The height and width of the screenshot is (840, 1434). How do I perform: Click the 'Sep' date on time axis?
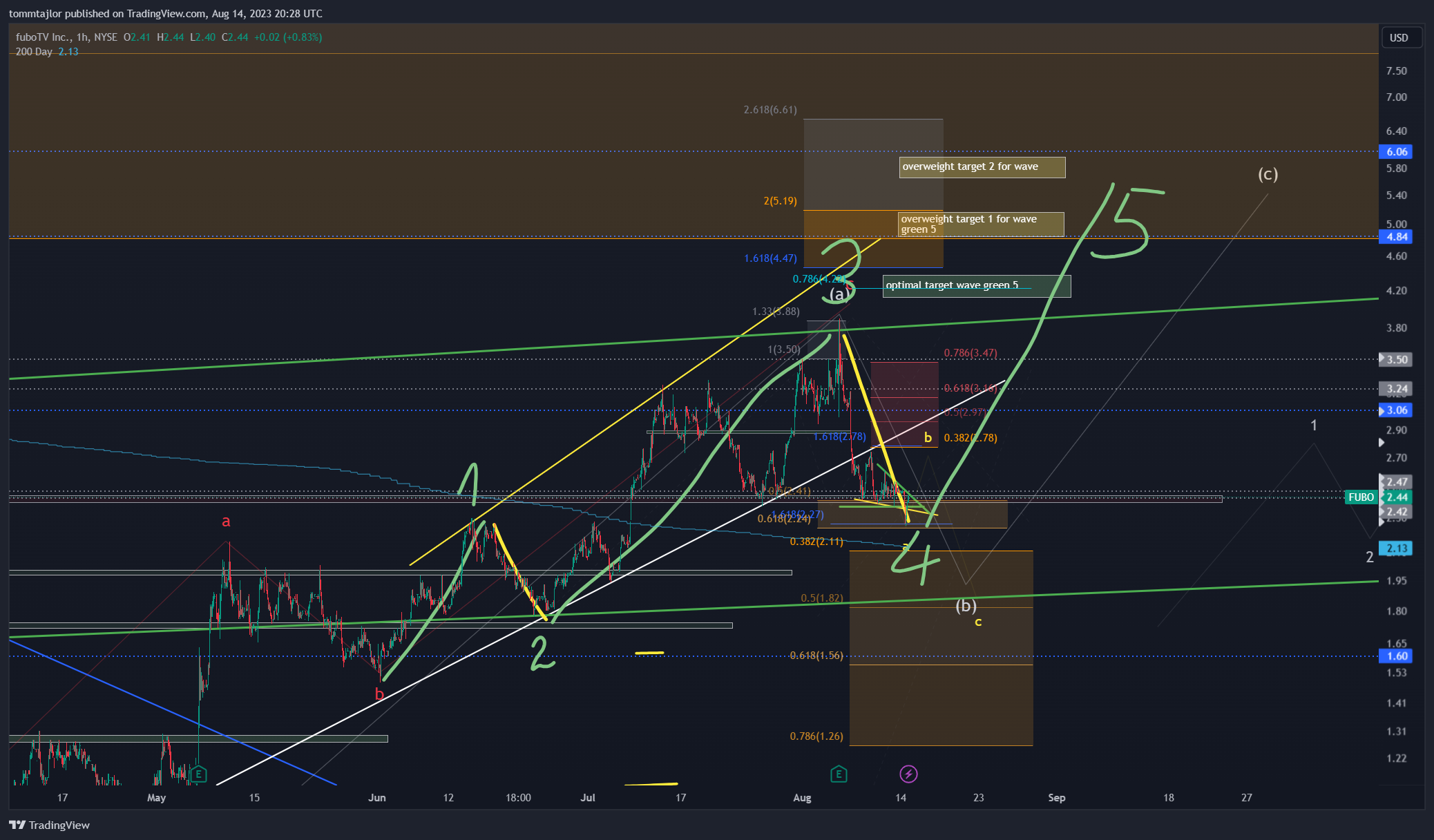[1057, 798]
